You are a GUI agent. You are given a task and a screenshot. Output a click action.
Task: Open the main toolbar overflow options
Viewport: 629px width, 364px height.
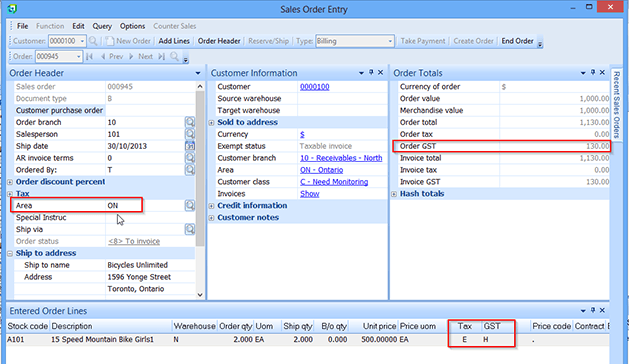540,44
